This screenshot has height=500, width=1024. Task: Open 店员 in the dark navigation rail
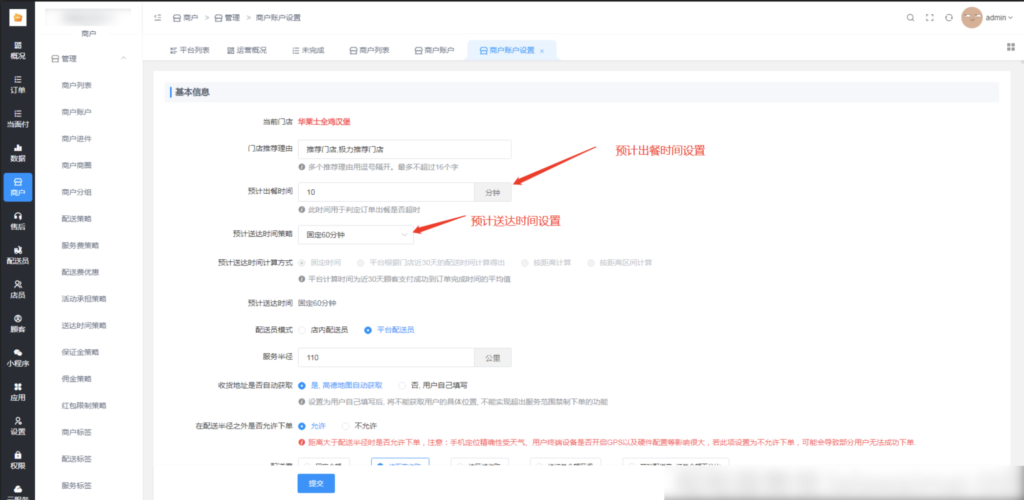pyautogui.click(x=18, y=289)
